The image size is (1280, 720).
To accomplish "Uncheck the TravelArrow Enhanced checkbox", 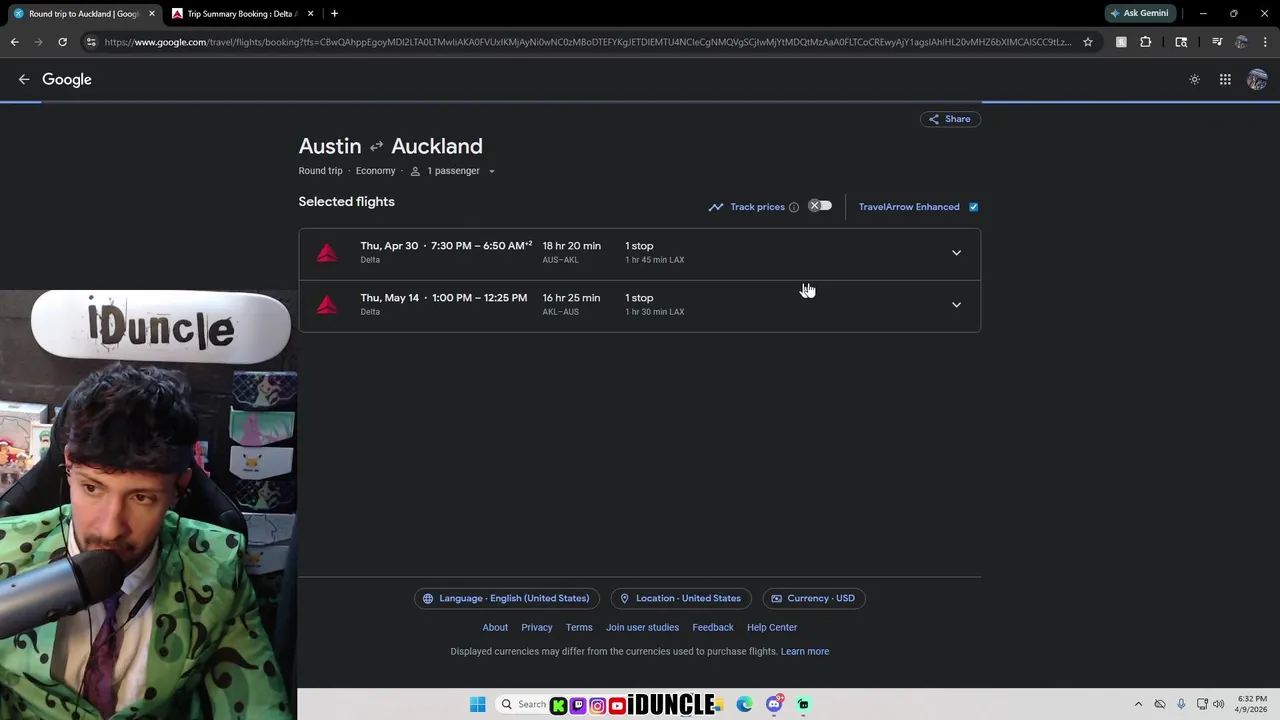I will pyautogui.click(x=973, y=207).
